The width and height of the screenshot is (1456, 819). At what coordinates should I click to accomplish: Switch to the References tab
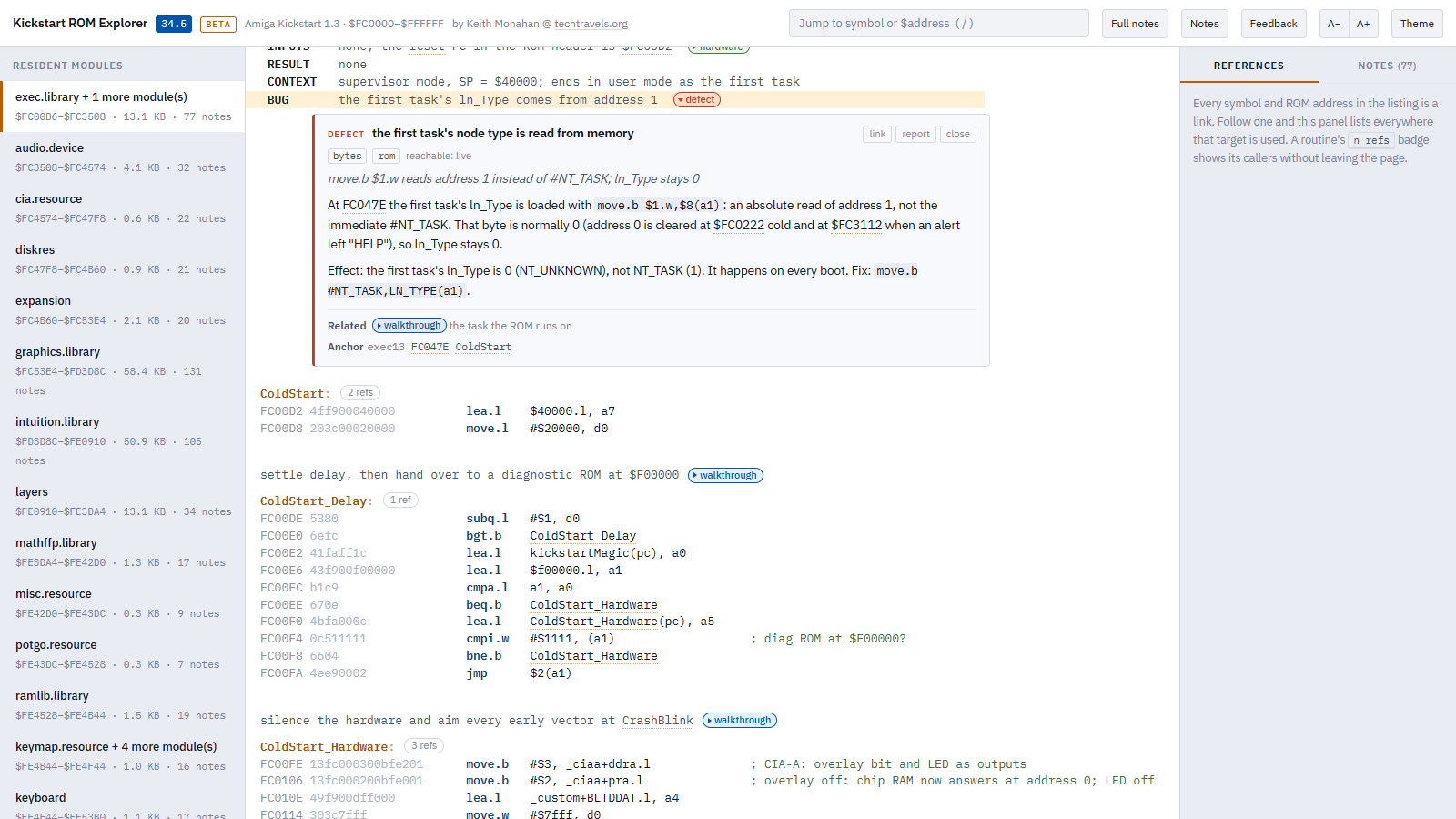1249,66
